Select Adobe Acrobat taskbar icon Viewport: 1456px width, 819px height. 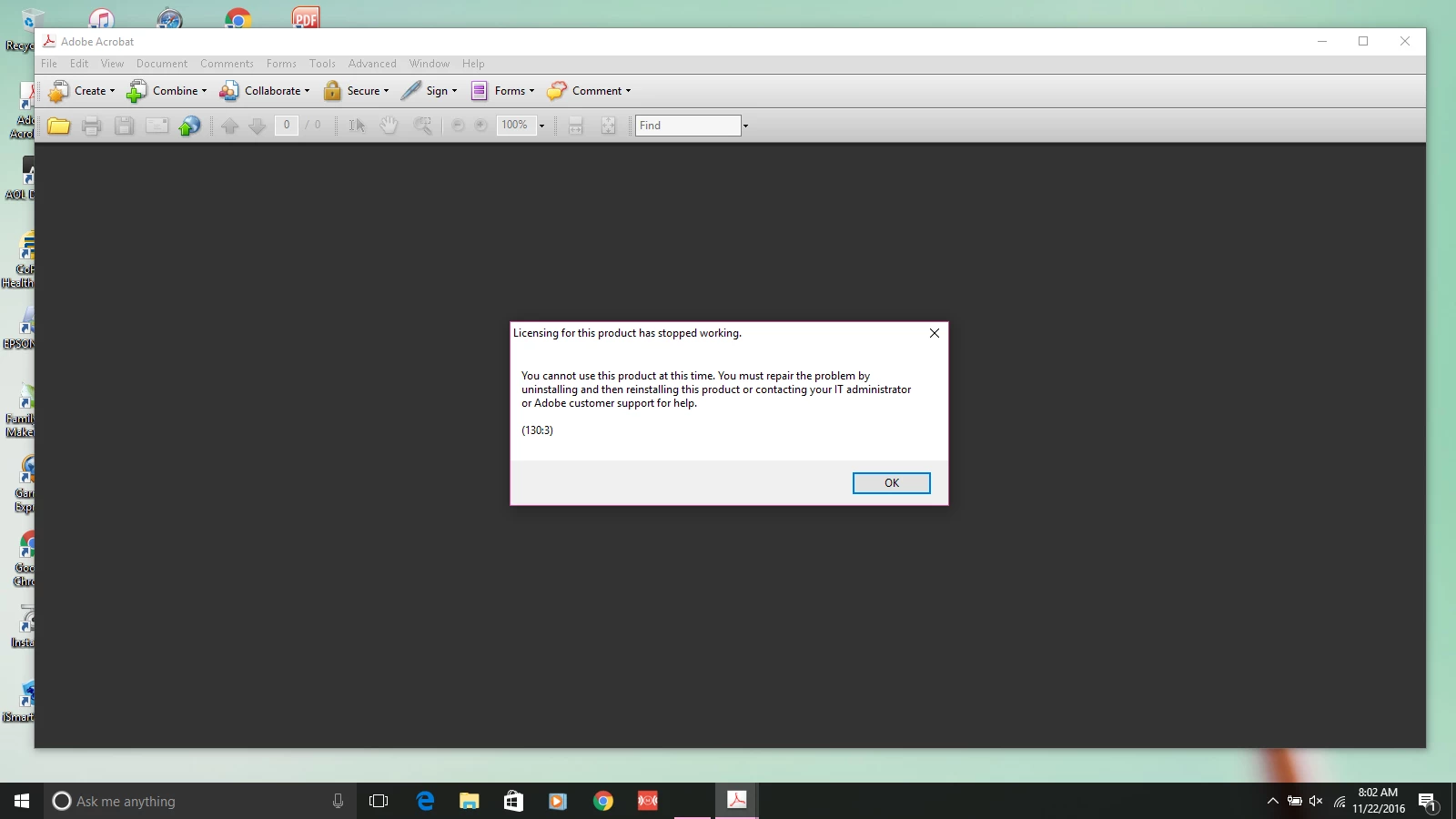pyautogui.click(x=736, y=801)
